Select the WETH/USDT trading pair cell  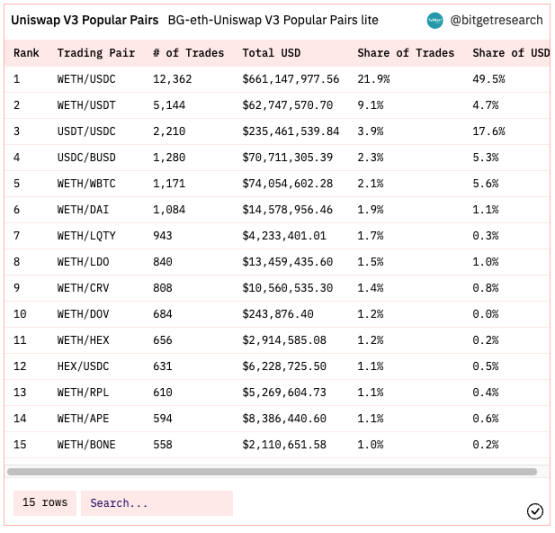tap(86, 105)
